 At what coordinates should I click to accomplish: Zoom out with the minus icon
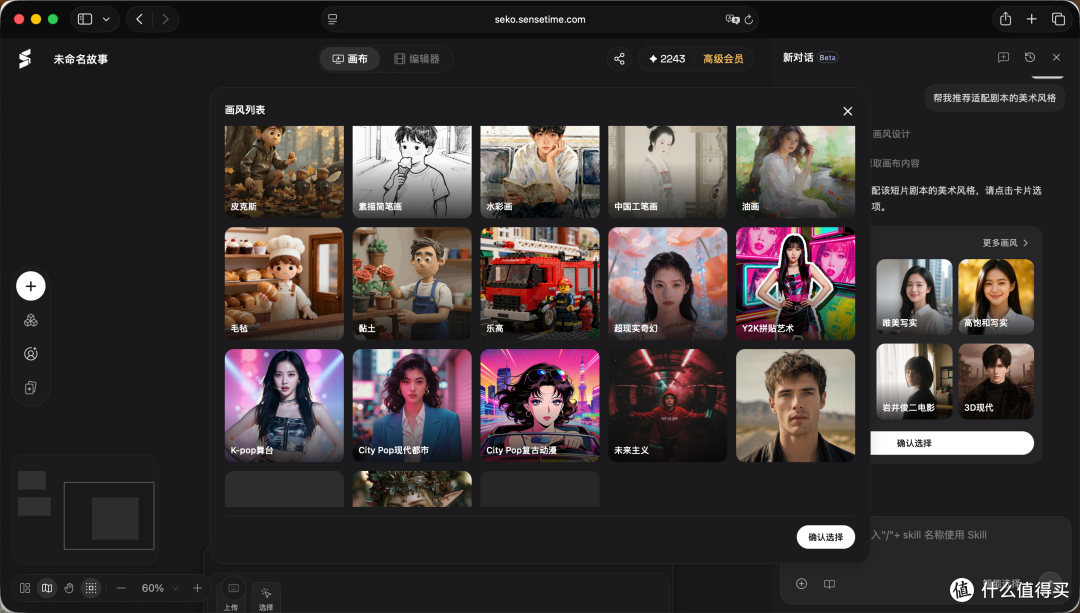click(x=121, y=588)
